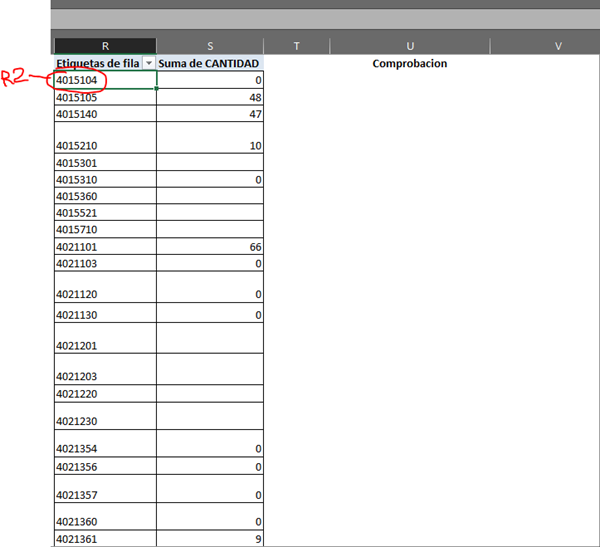Image resolution: width=600 pixels, height=547 pixels.
Task: Select cell containing 4015710
Action: [x=105, y=229]
